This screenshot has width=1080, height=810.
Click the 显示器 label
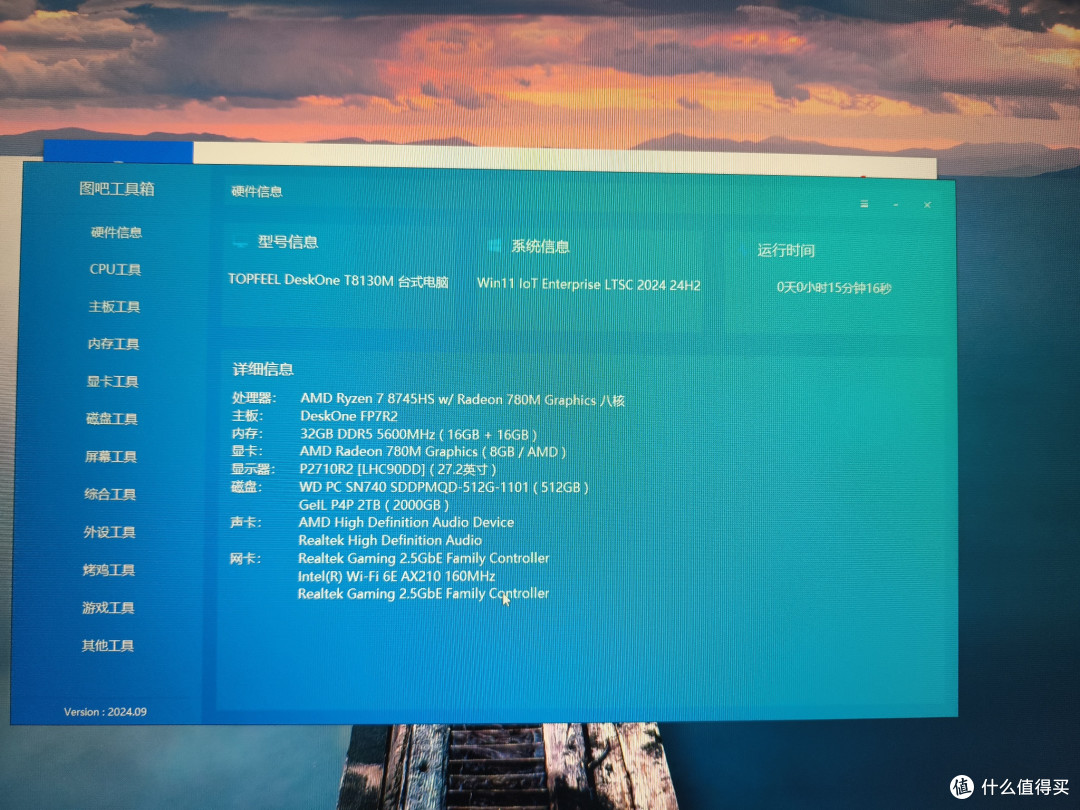click(253, 469)
